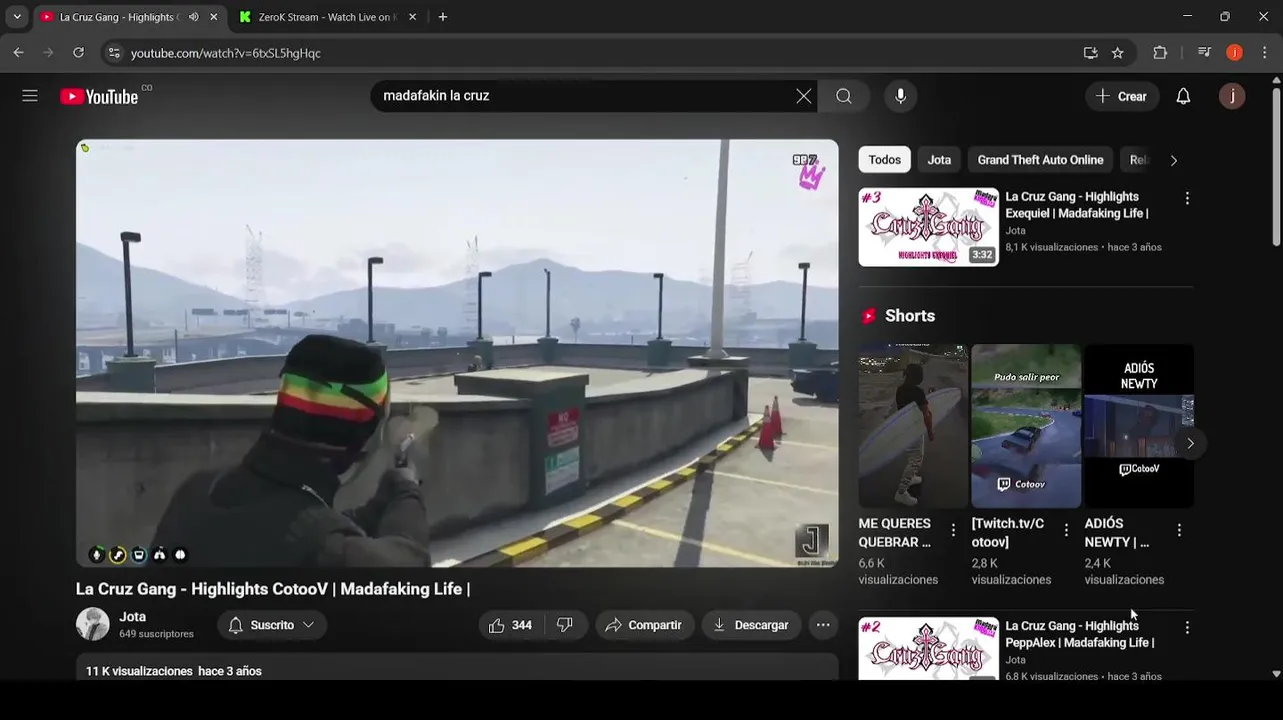Viewport: 1283px width, 720px height.
Task: Open Pudo salir peor short thumbnail
Action: [x=1026, y=426]
